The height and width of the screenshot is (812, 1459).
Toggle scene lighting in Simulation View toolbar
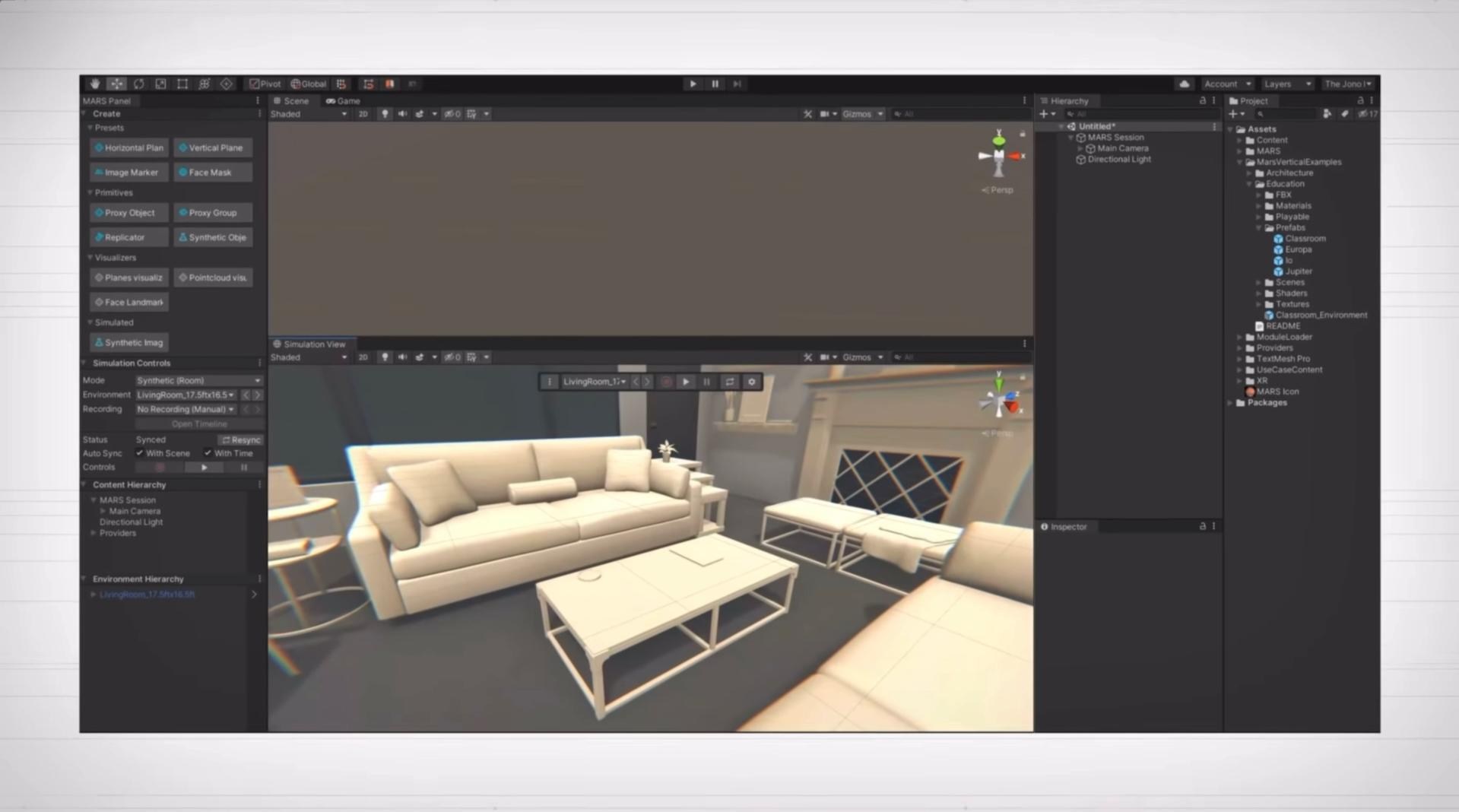pos(385,357)
